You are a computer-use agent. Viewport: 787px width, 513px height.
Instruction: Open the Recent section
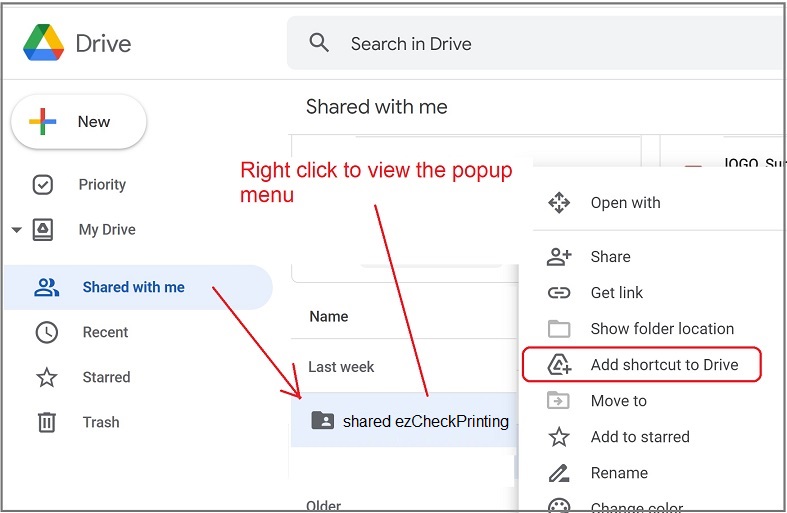(x=105, y=332)
